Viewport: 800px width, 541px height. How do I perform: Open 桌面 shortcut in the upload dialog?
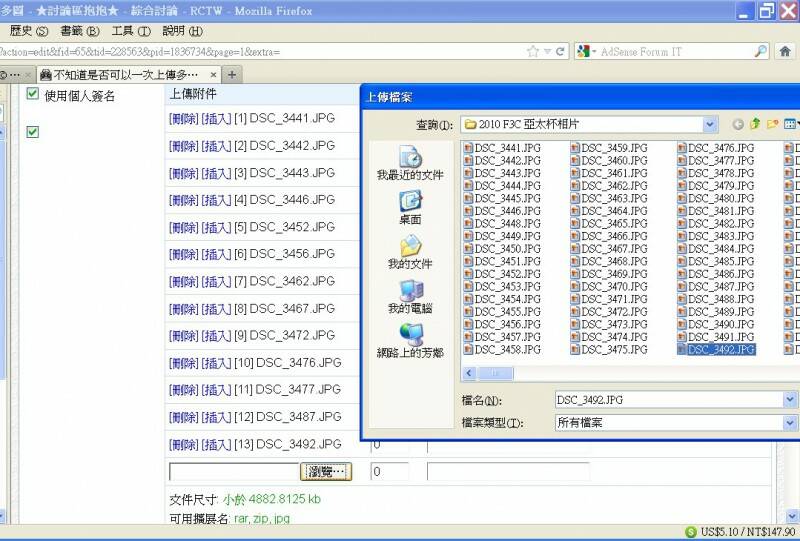410,208
